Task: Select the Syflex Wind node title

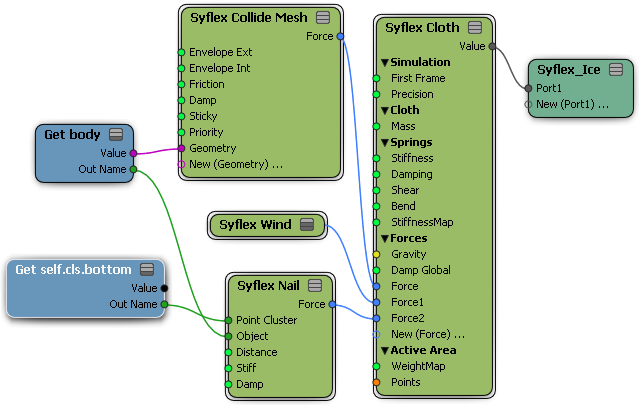Action: (x=255, y=225)
